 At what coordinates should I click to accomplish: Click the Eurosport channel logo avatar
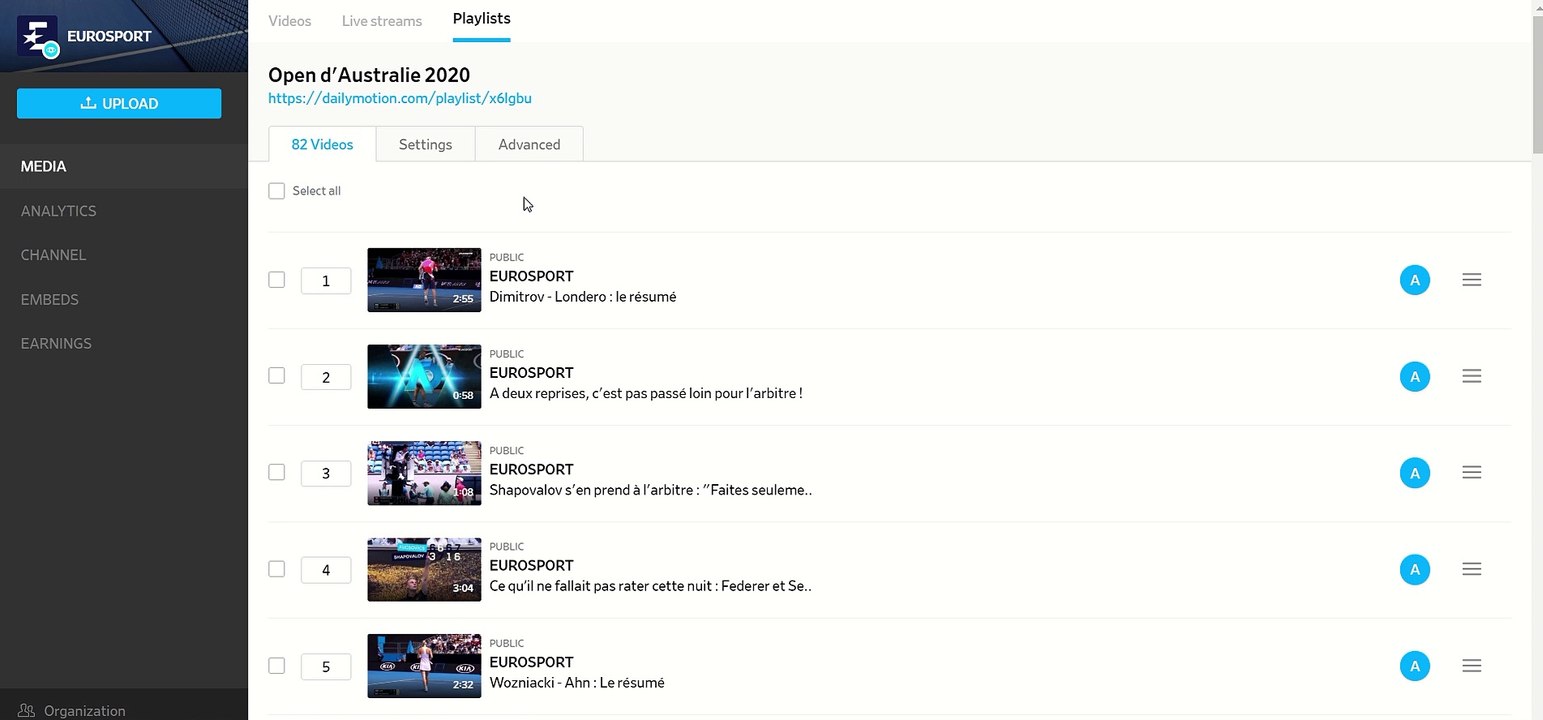(x=38, y=36)
